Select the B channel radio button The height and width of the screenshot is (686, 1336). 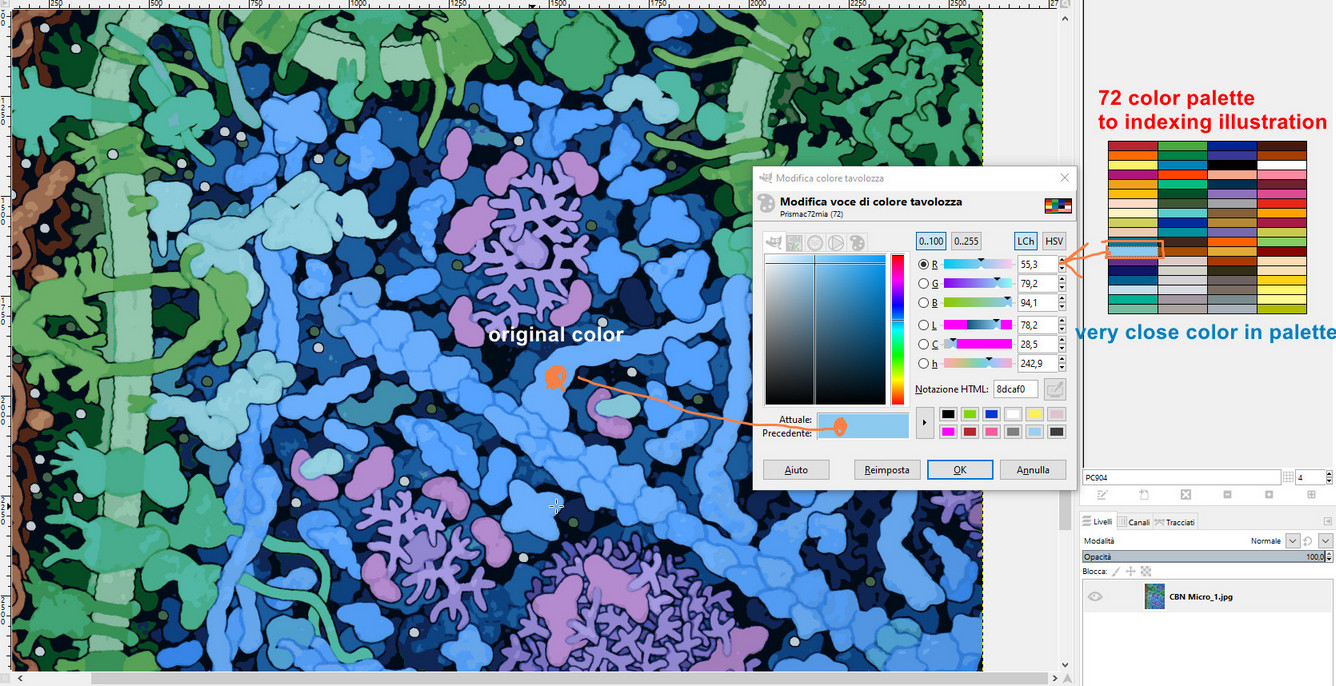click(924, 303)
